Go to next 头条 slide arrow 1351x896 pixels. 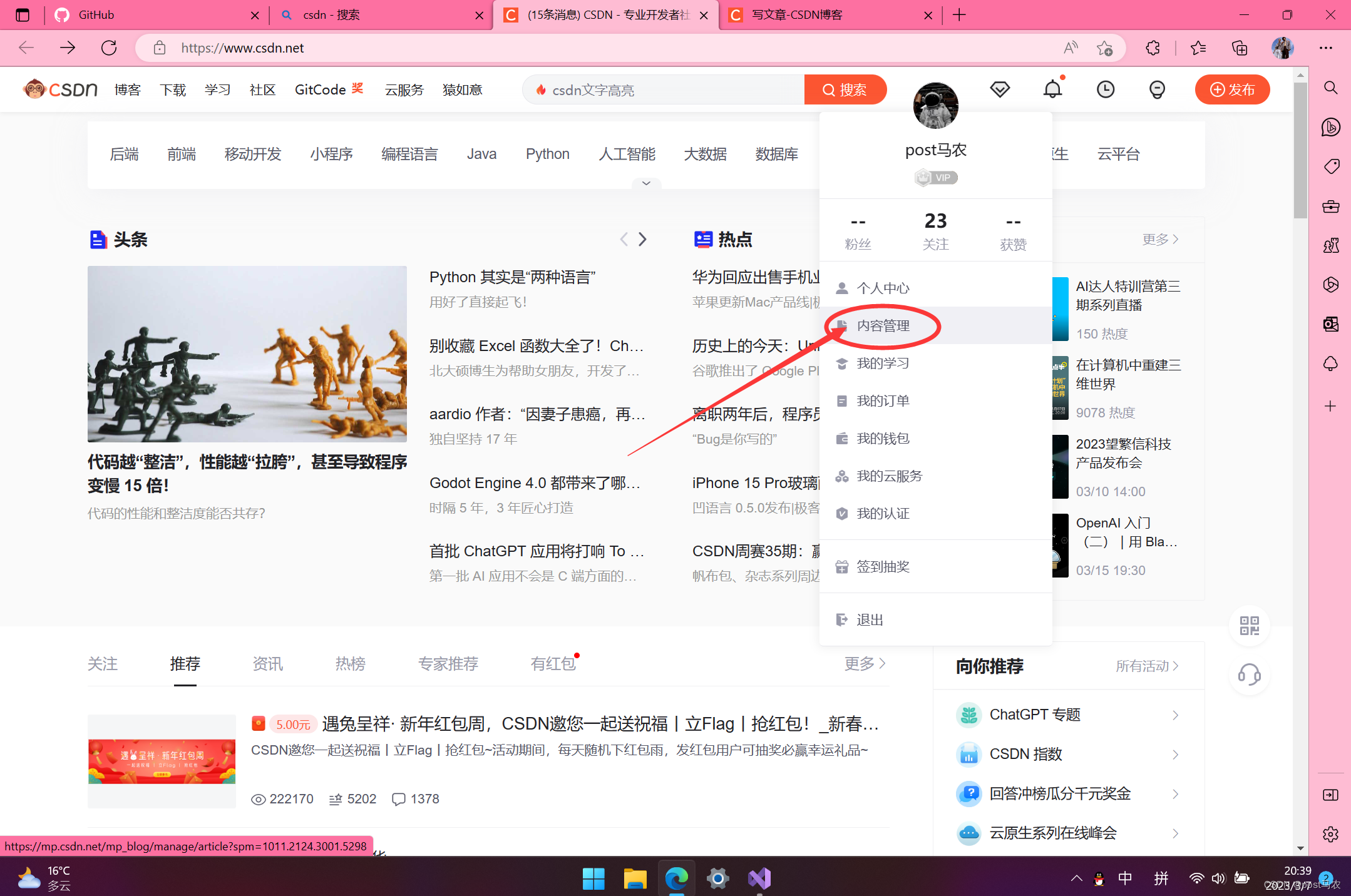(x=642, y=239)
